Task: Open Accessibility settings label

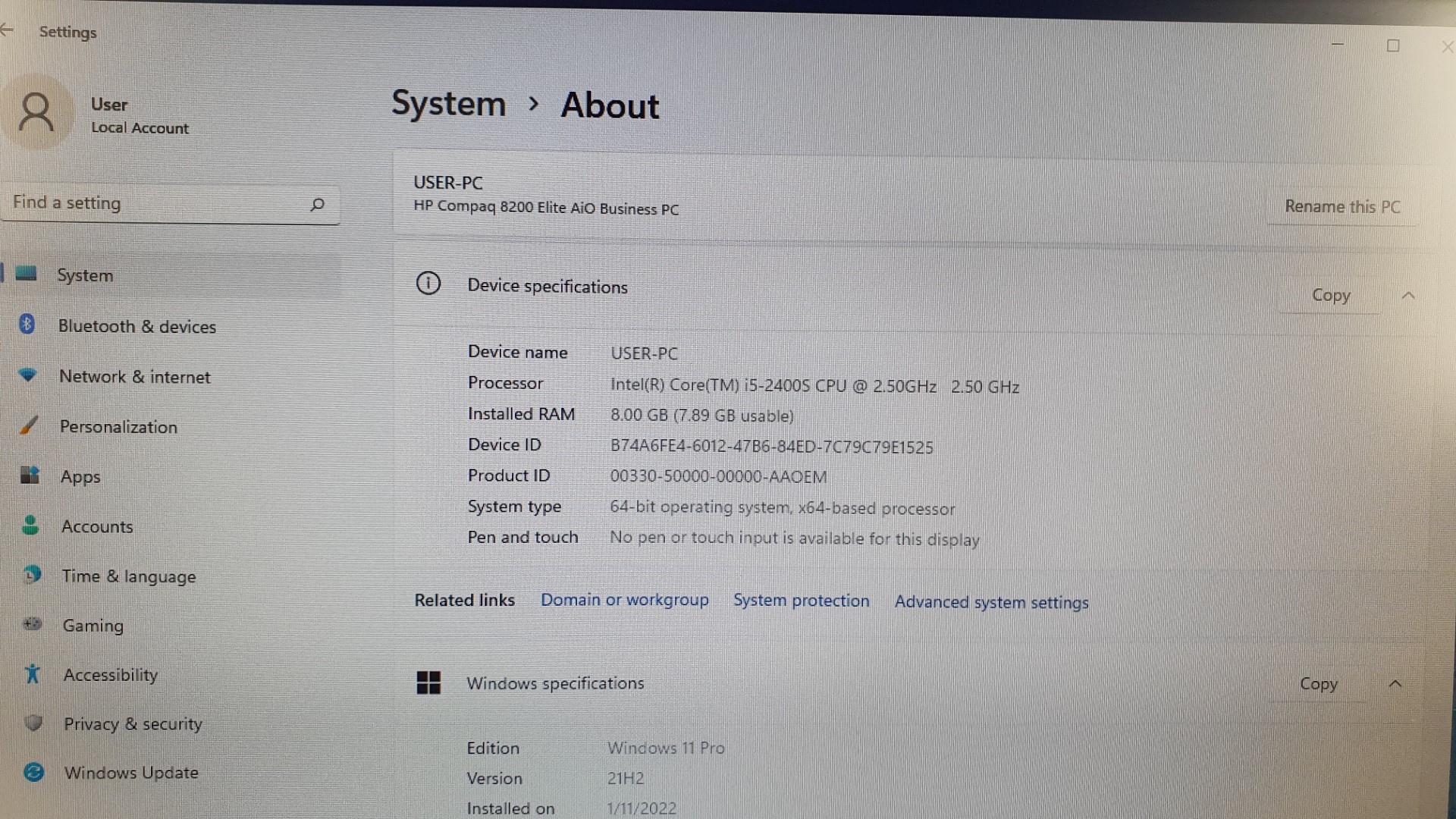Action: (x=111, y=675)
